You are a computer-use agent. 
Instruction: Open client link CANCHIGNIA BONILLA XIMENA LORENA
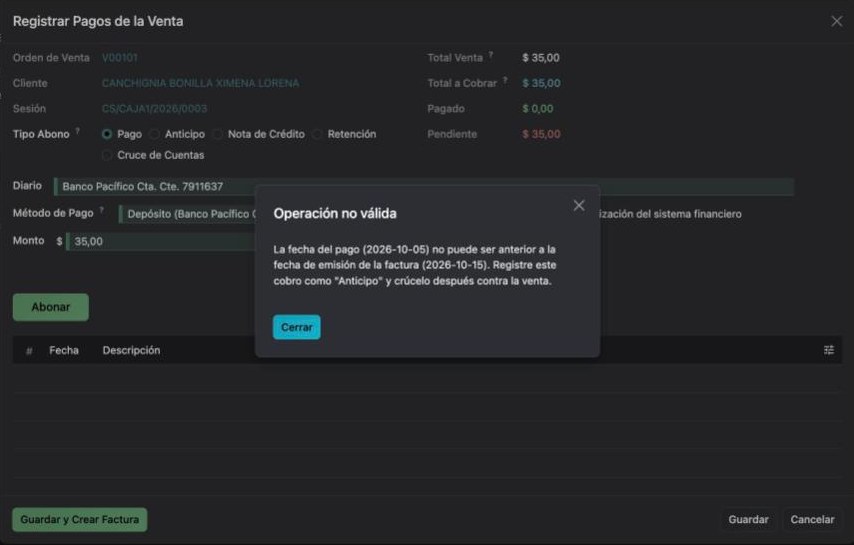coord(200,83)
